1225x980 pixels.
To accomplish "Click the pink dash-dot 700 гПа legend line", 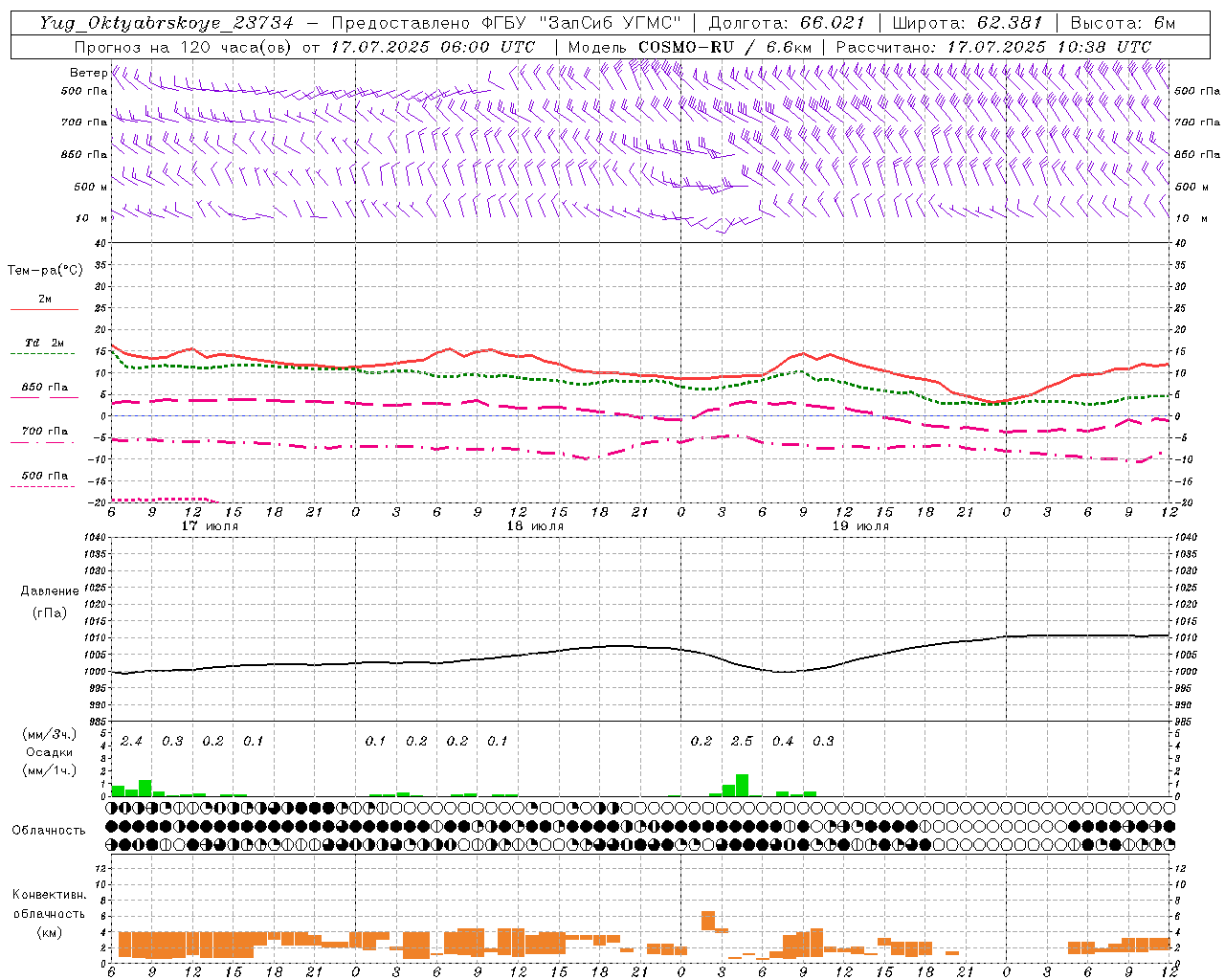I will click(42, 442).
